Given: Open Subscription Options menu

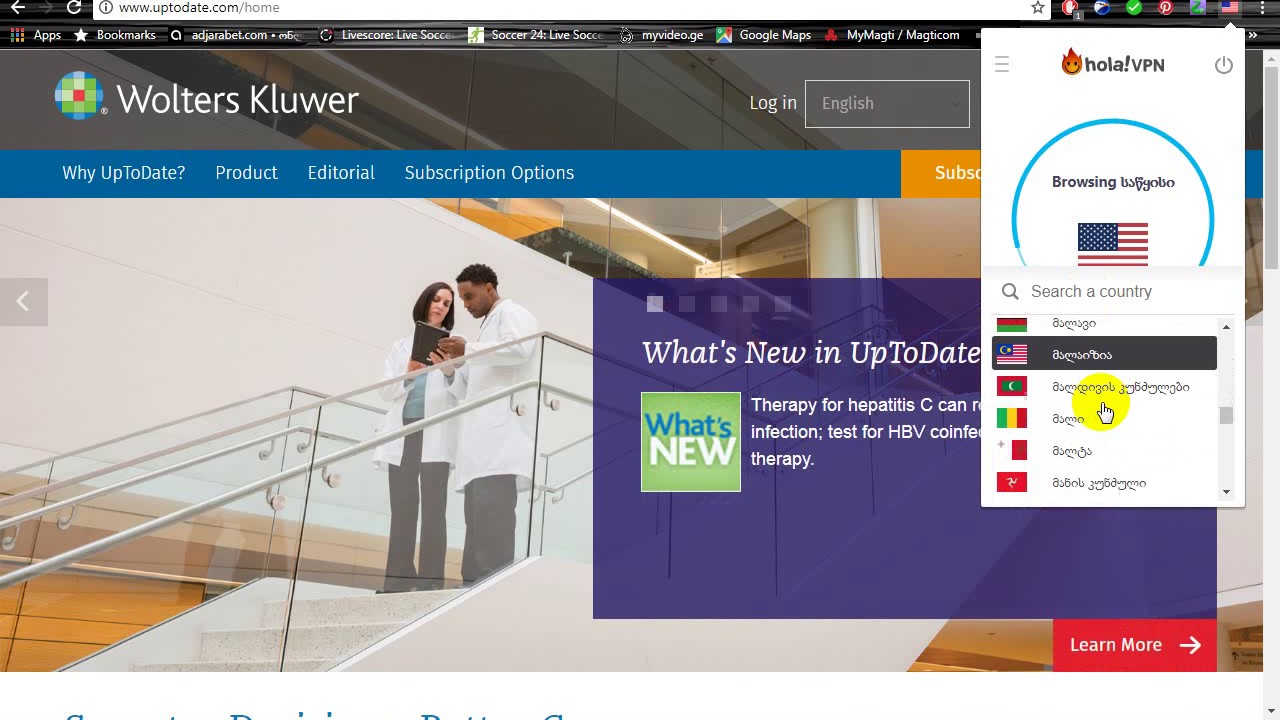Looking at the screenshot, I should pyautogui.click(x=489, y=173).
